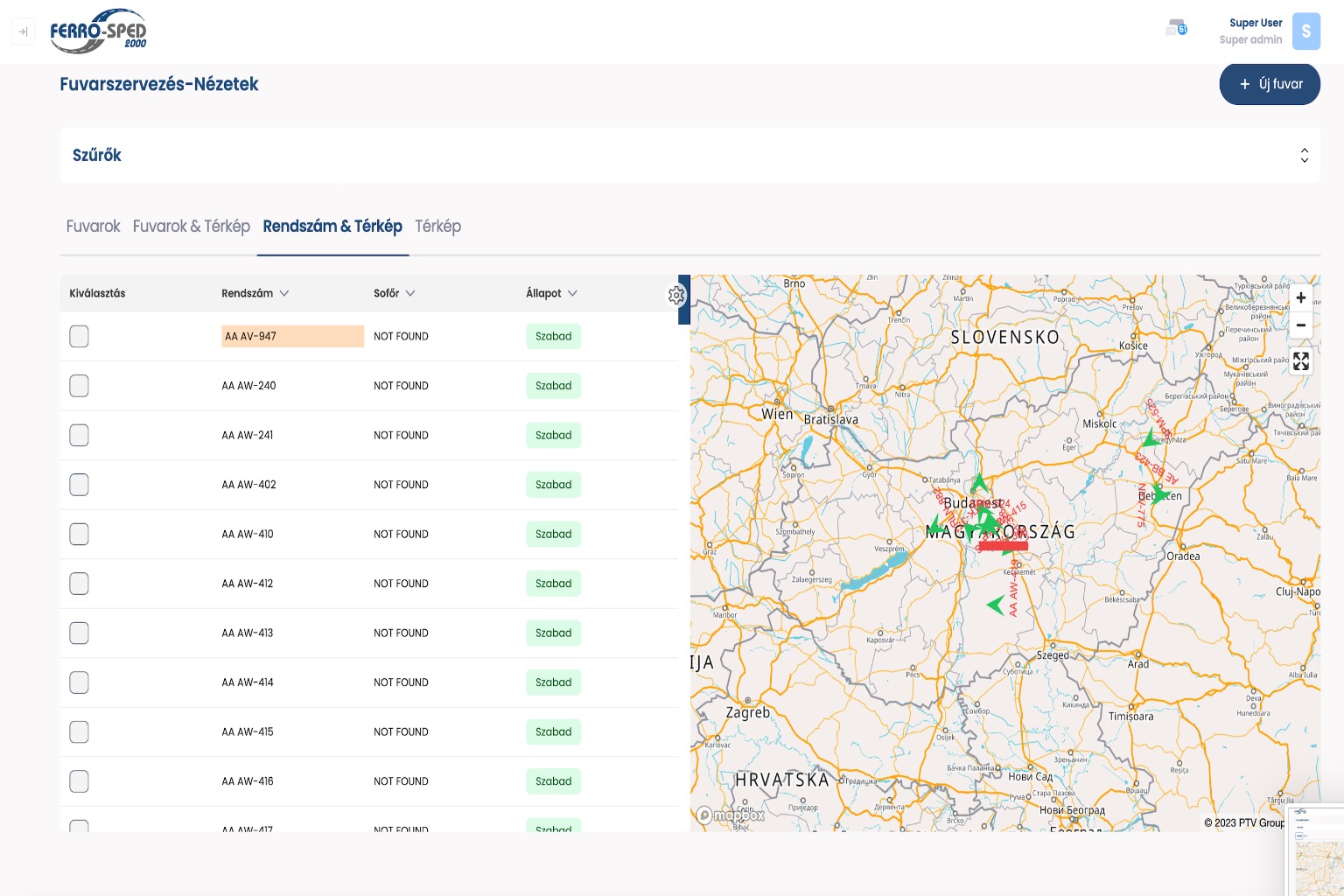This screenshot has width=1344, height=896.
Task: Open the Rendszám column dropdown
Action: (x=284, y=294)
